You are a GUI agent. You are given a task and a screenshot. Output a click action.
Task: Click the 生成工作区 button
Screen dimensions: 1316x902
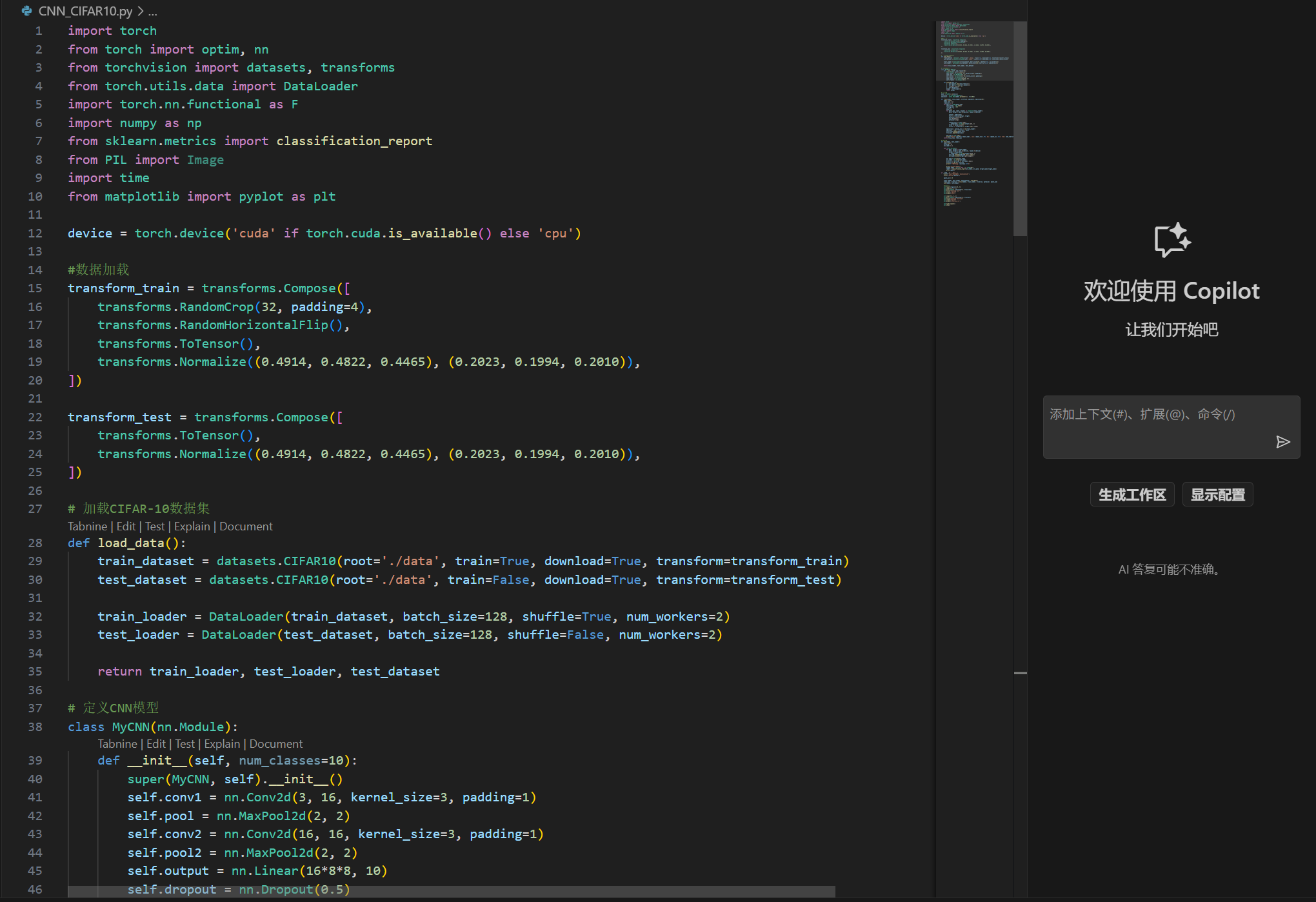click(1132, 495)
